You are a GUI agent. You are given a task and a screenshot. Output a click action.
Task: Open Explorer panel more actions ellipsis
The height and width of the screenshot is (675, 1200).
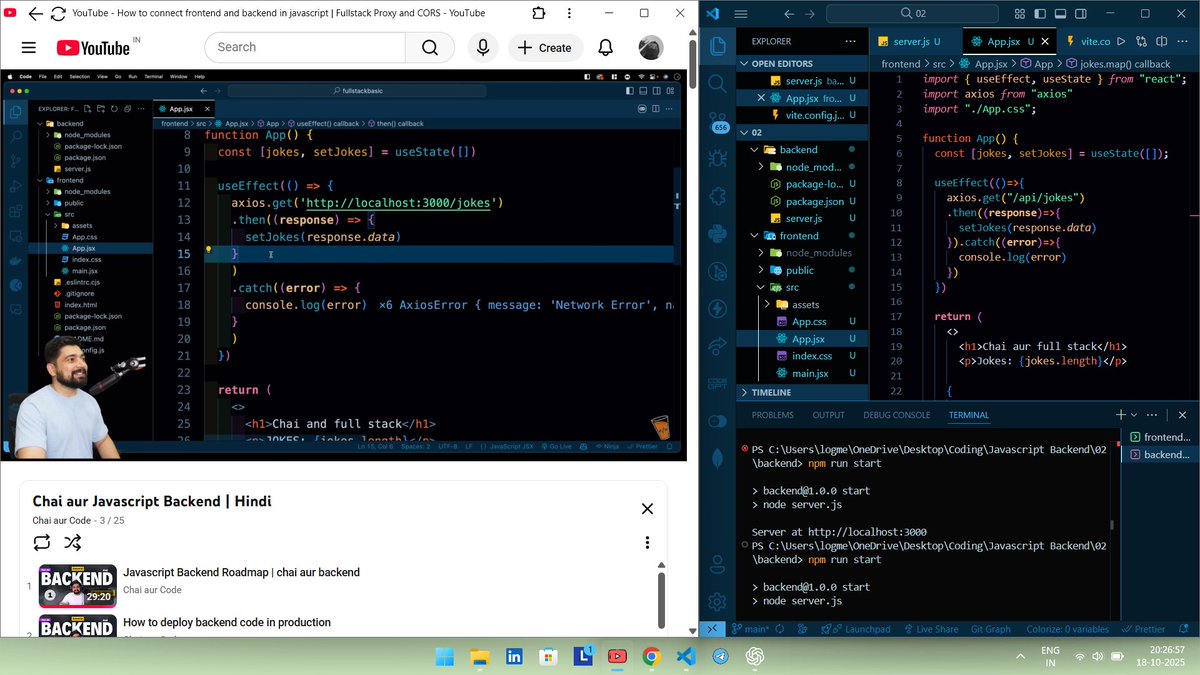[x=850, y=41]
